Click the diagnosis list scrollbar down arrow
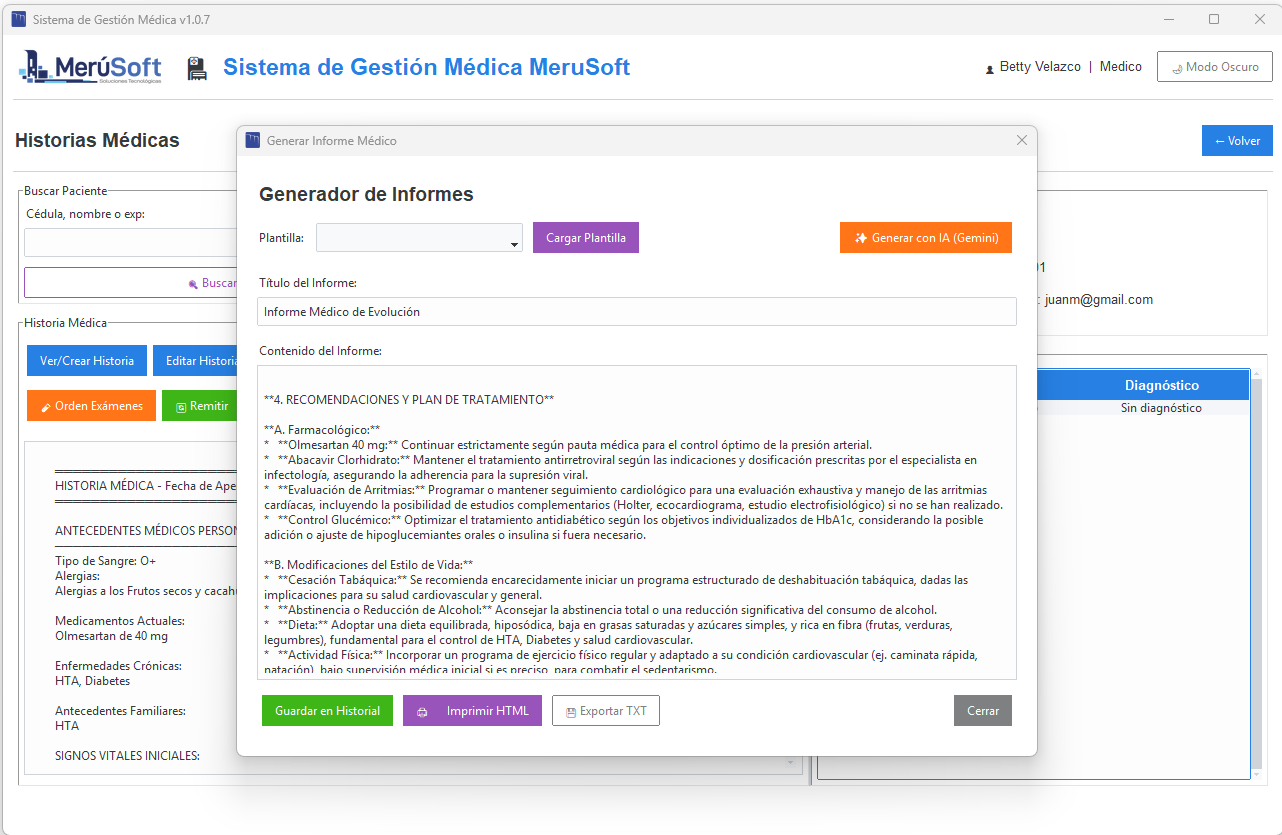Screen dimensions: 1282x835 [1257, 774]
